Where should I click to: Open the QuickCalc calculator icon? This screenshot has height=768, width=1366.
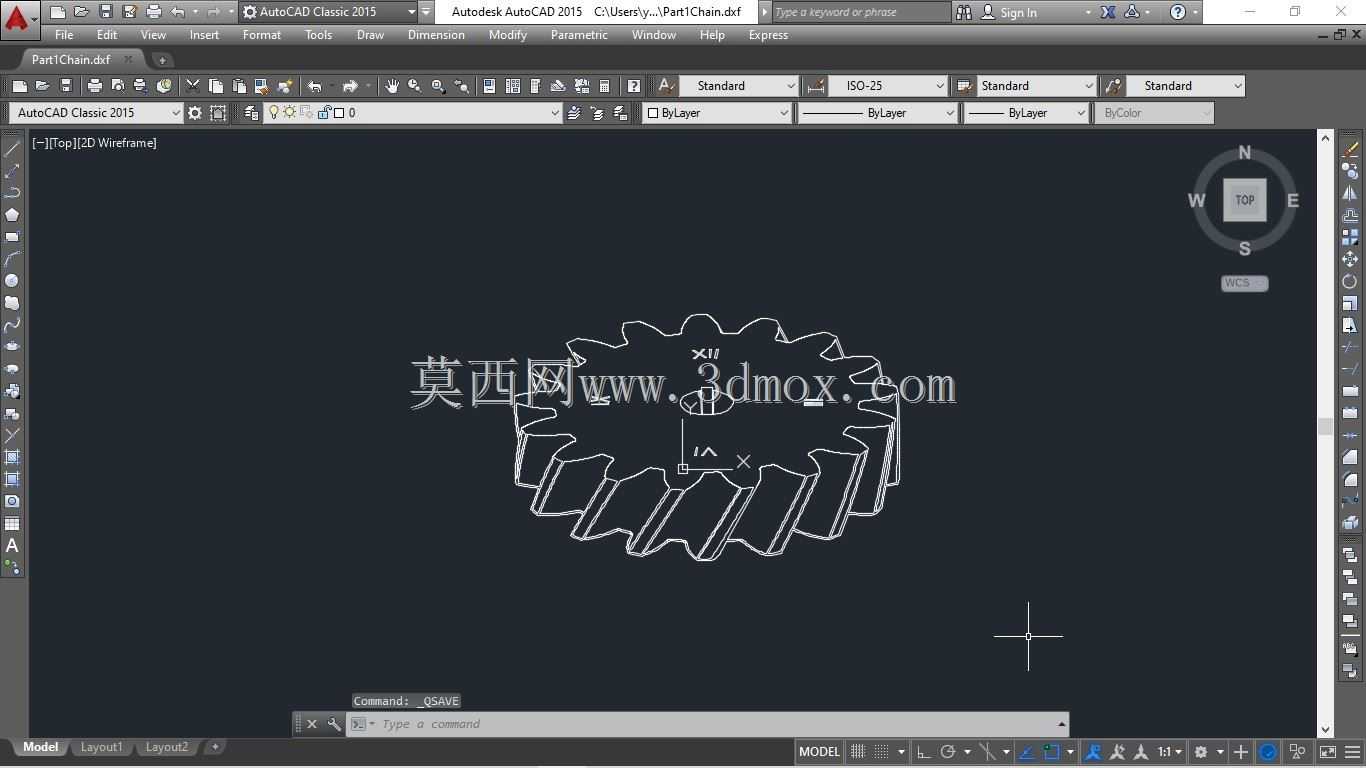(604, 86)
